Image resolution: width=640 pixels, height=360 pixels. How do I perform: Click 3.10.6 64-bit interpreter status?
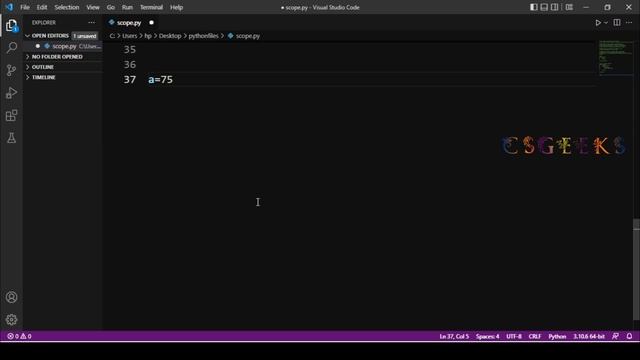589,336
